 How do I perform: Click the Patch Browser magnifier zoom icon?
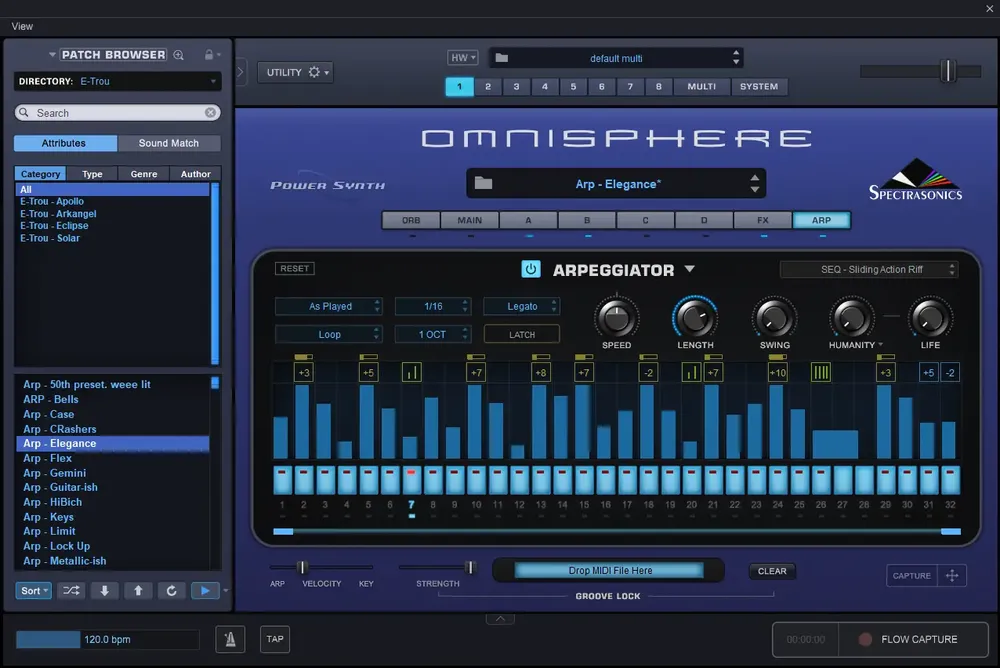click(x=179, y=55)
